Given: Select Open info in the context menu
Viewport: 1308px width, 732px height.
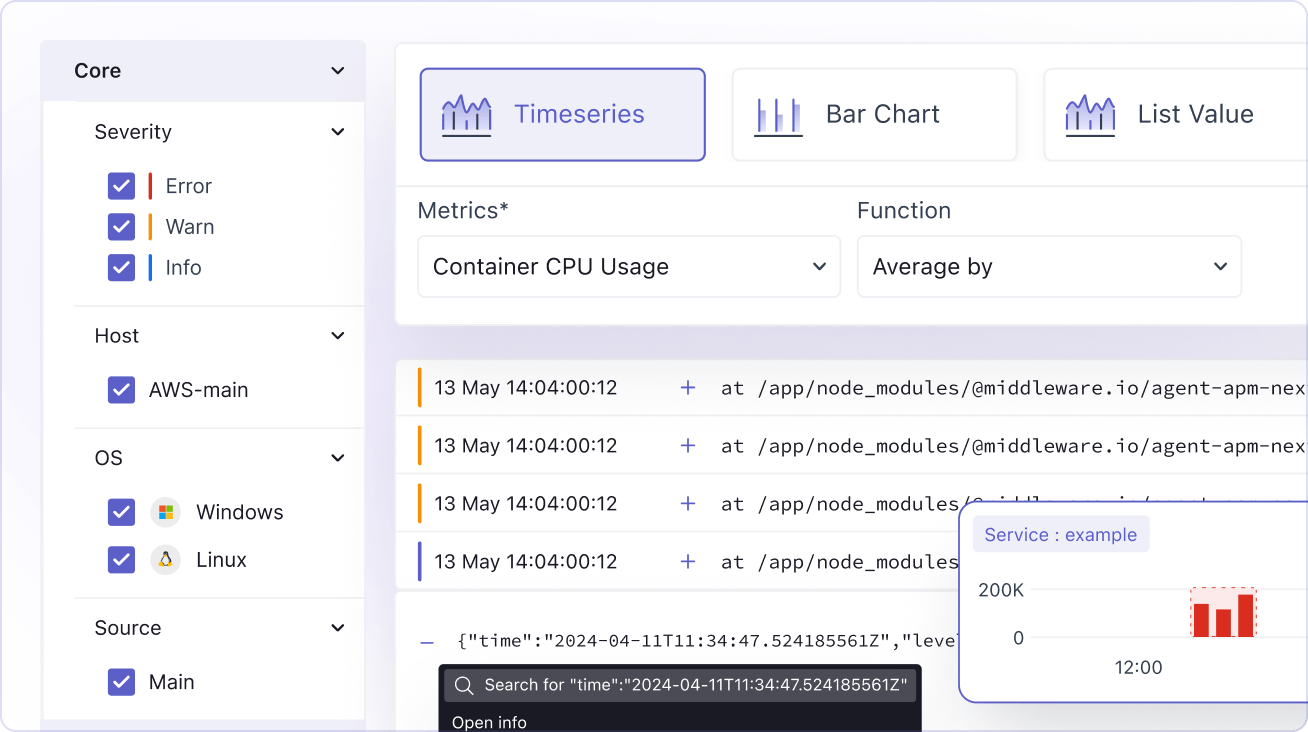Looking at the screenshot, I should pyautogui.click(x=489, y=721).
